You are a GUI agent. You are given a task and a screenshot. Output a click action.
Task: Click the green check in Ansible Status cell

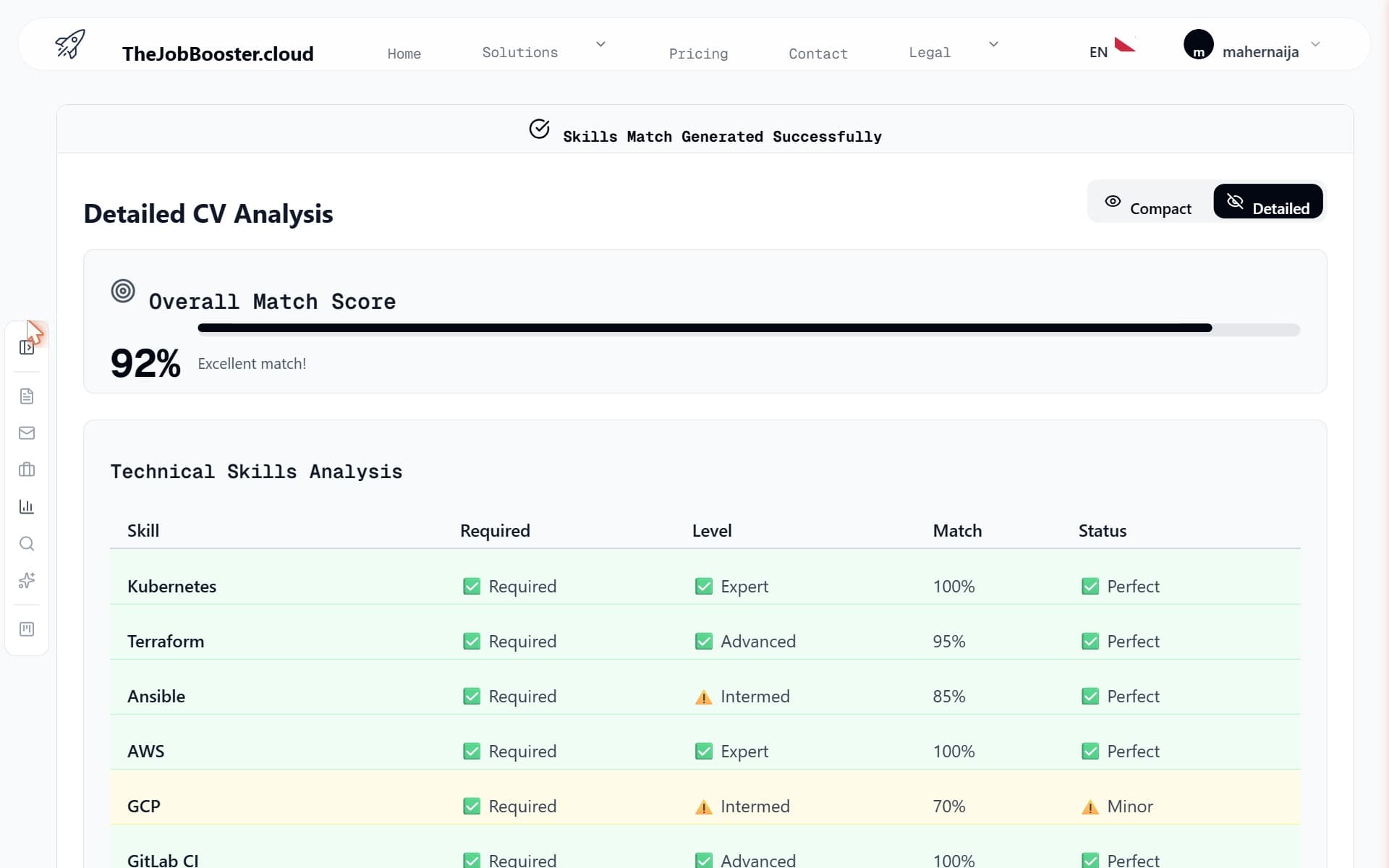[x=1090, y=696]
